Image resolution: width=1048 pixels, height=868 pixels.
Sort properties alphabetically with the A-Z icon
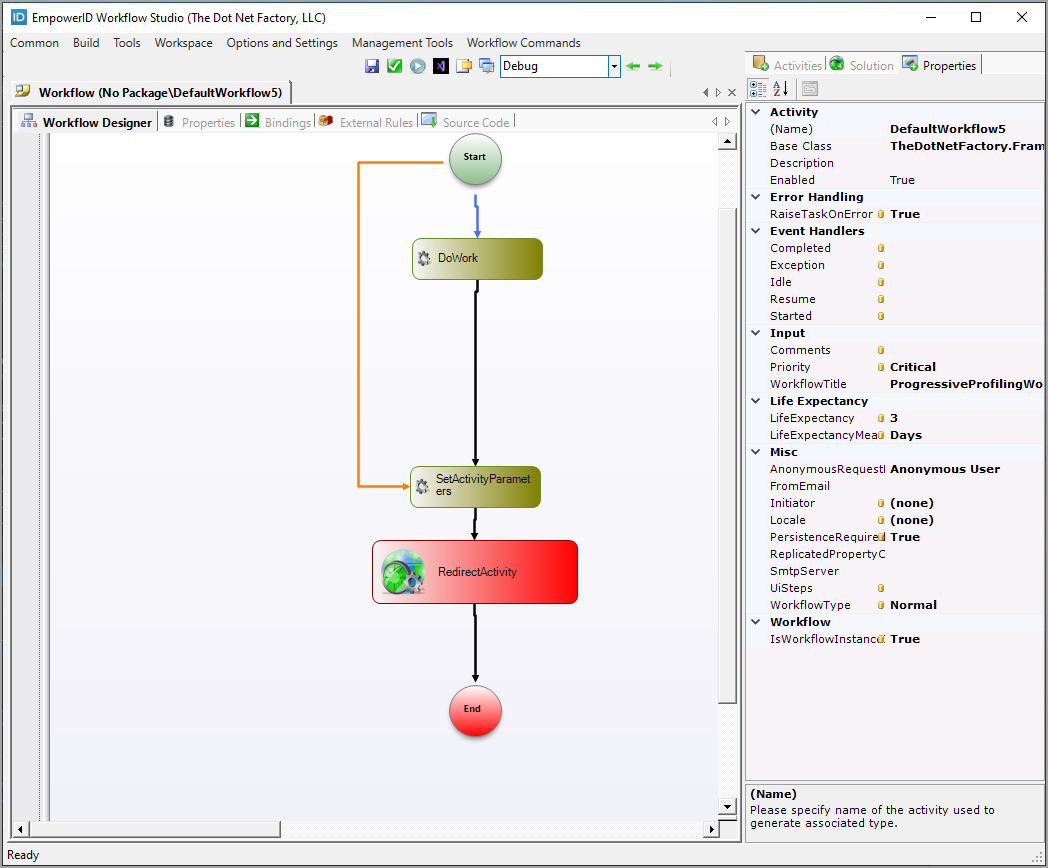point(779,88)
